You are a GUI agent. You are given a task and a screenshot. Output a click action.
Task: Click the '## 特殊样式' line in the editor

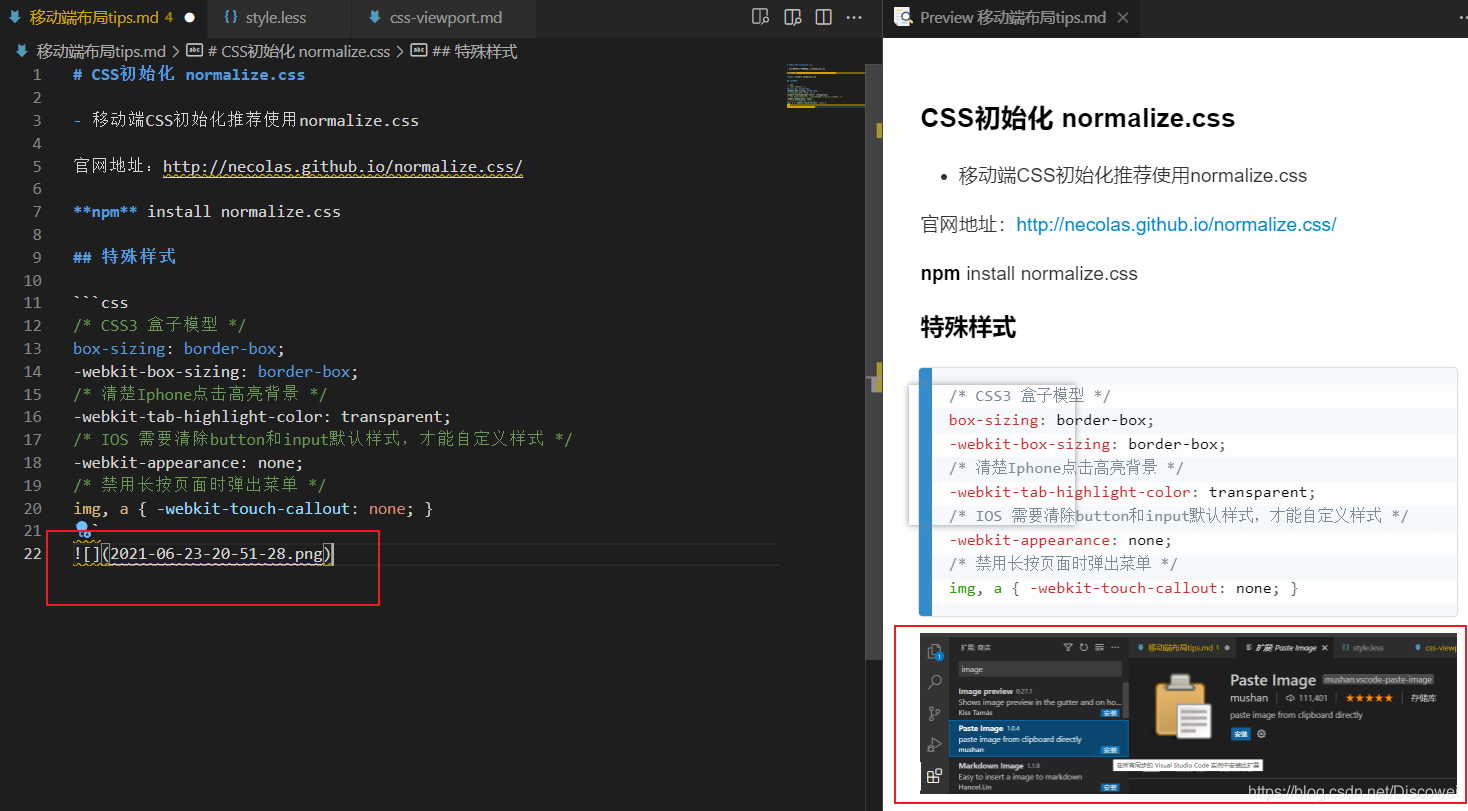tap(125, 257)
